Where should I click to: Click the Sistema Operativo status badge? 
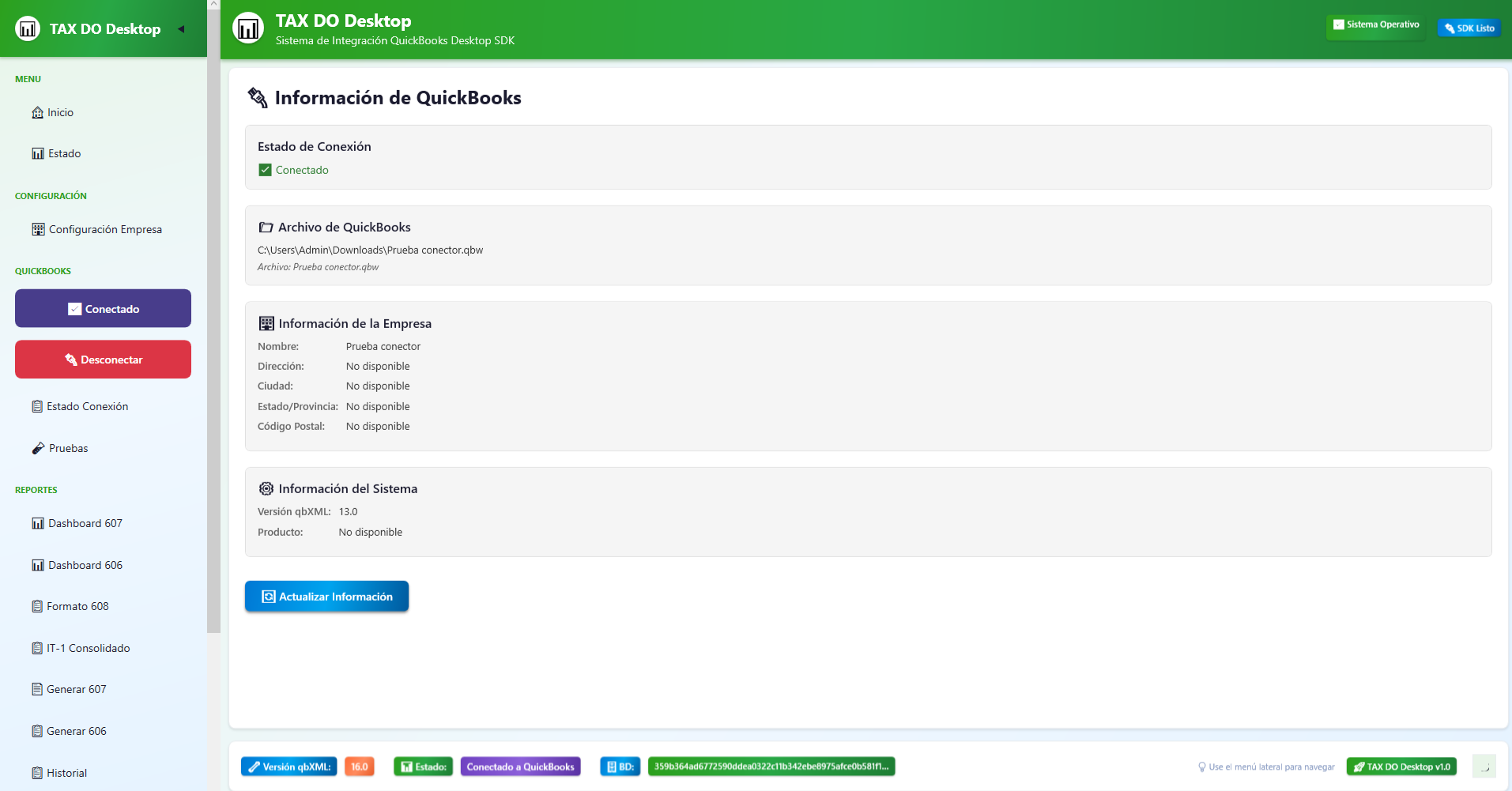(x=1375, y=25)
